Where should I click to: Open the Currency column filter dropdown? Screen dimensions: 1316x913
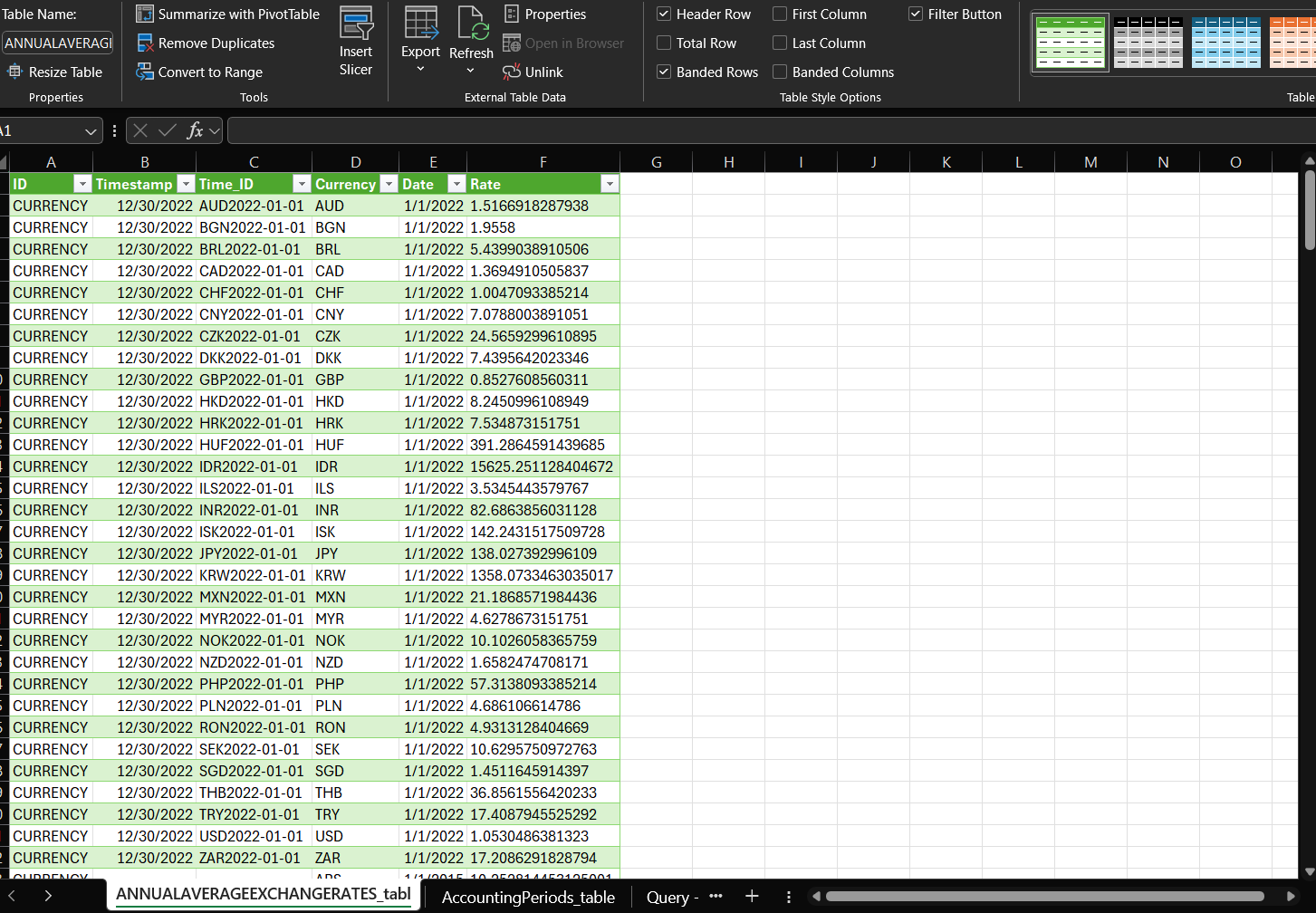point(389,184)
